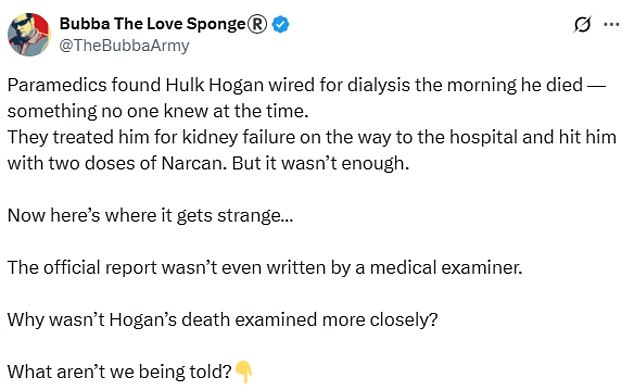Image resolution: width=634 pixels, height=390 pixels.
Task: Click the line "something no one knew at the time."
Action: click(158, 111)
